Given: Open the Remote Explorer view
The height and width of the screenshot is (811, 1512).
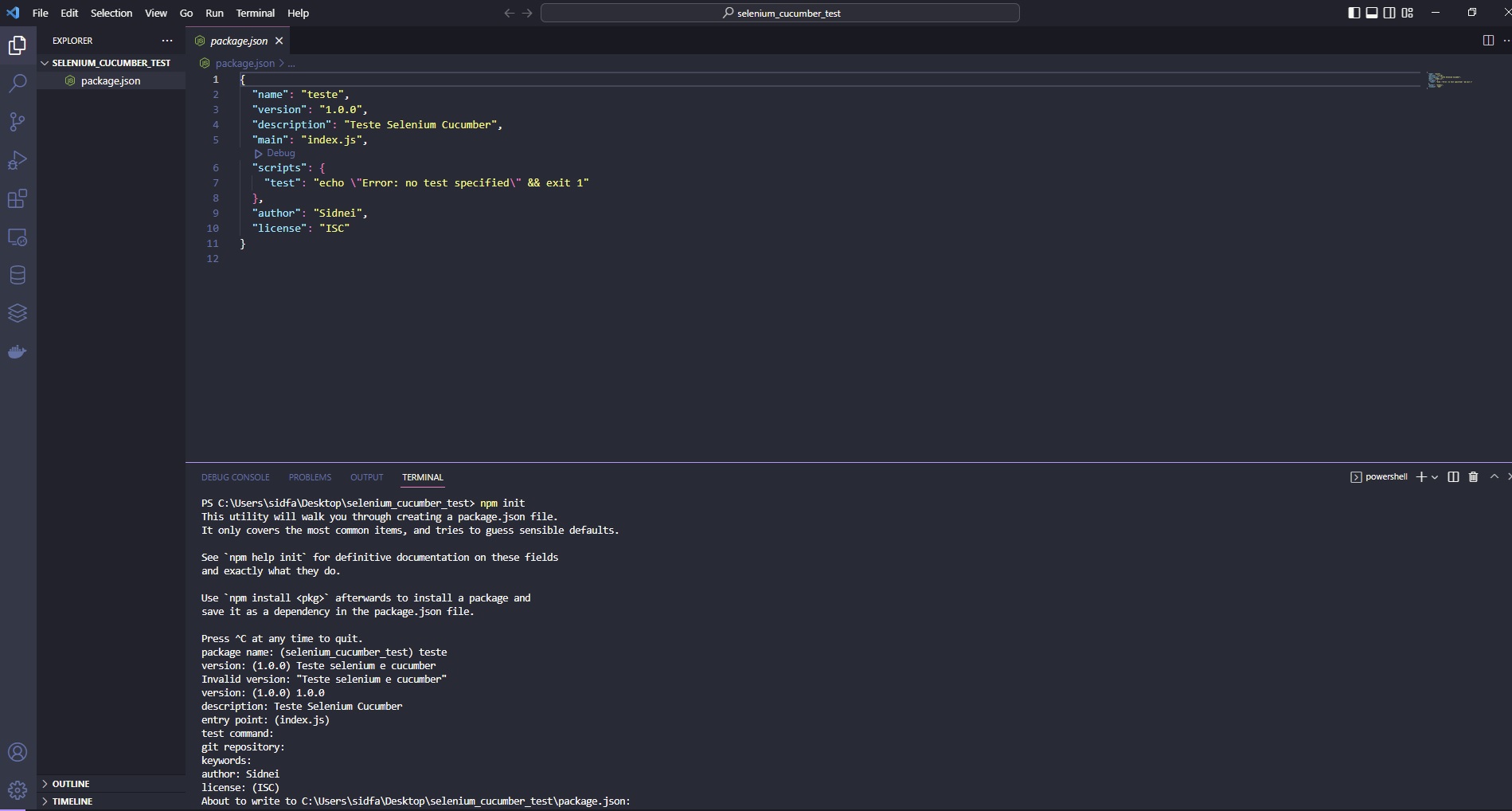Looking at the screenshot, I should coord(18,237).
